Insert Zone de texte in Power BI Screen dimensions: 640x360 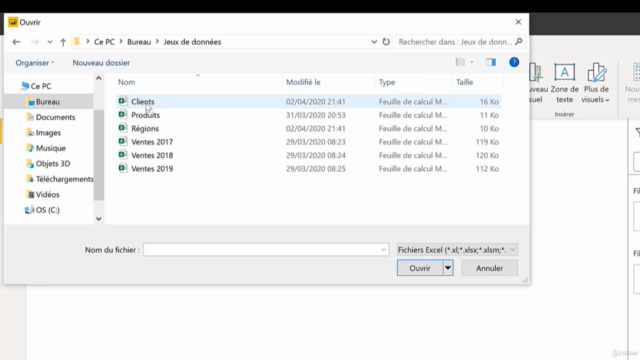[564, 83]
